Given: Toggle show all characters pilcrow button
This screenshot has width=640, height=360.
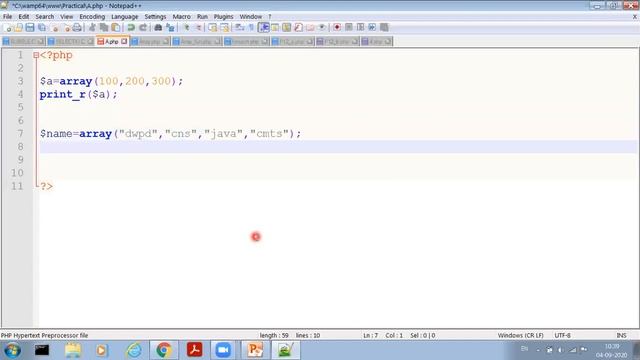Looking at the screenshot, I should pos(251,27).
